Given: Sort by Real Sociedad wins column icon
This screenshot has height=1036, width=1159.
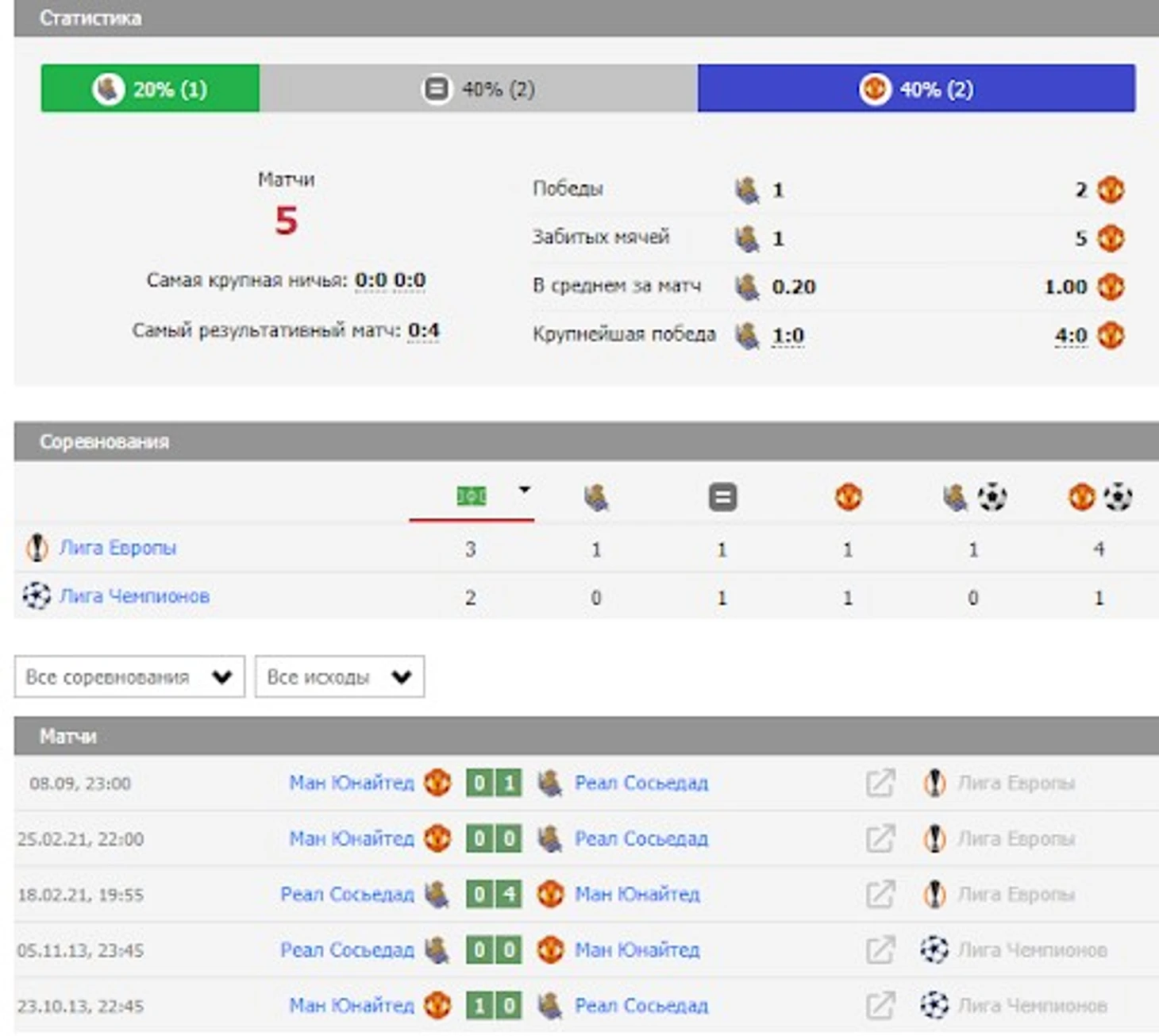Looking at the screenshot, I should [596, 498].
